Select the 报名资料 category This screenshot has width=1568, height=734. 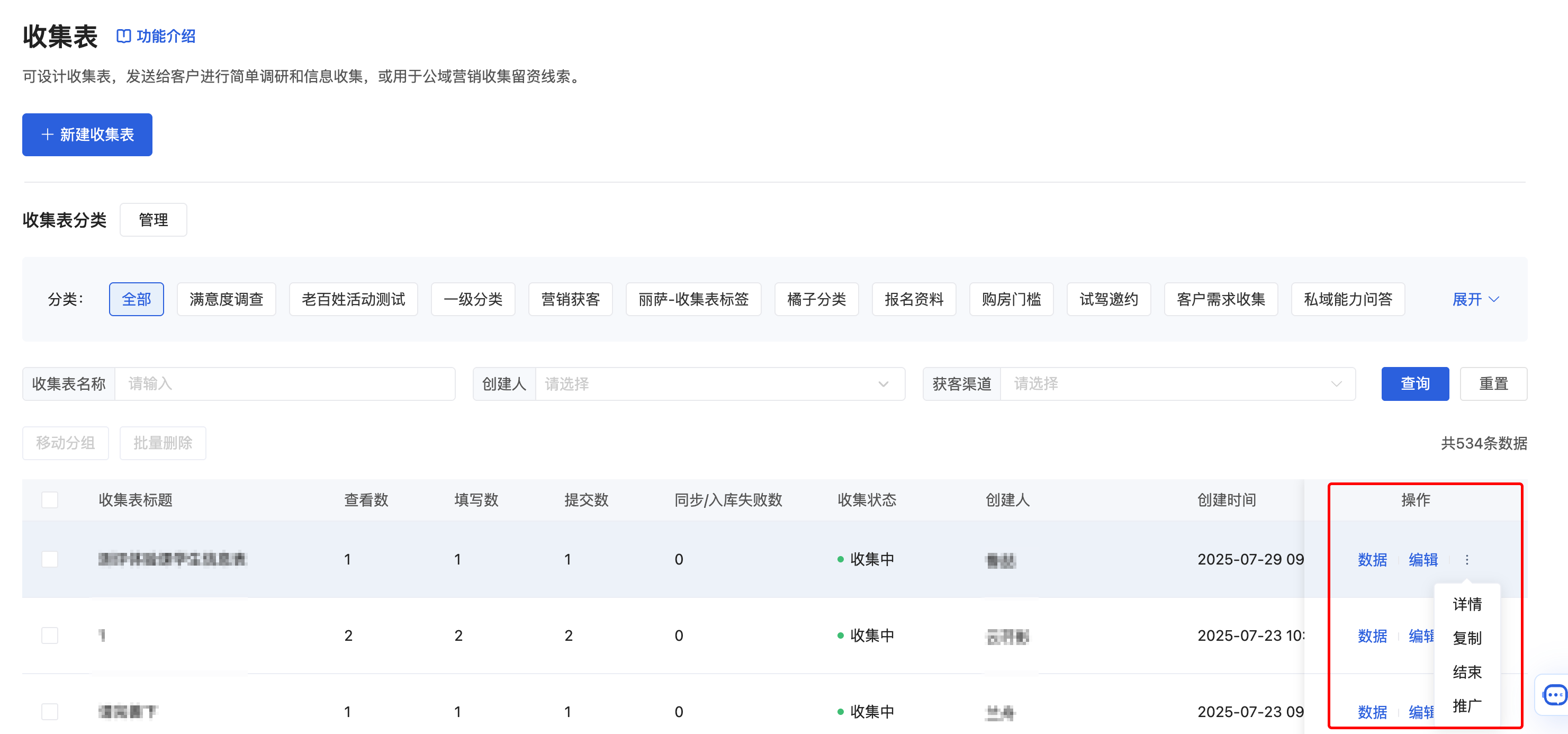coord(914,299)
